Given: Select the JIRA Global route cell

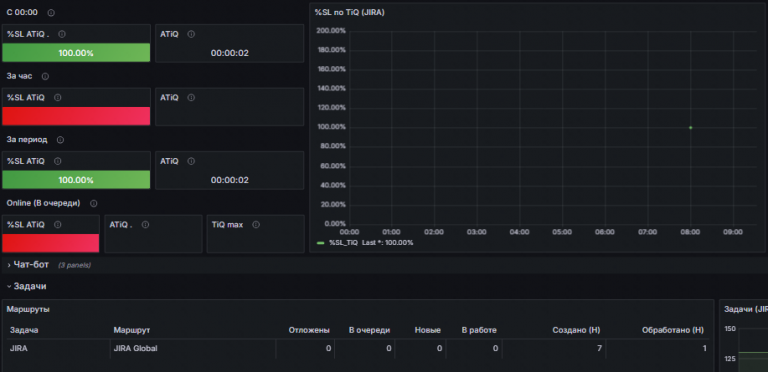Looking at the screenshot, I should click(x=135, y=349).
